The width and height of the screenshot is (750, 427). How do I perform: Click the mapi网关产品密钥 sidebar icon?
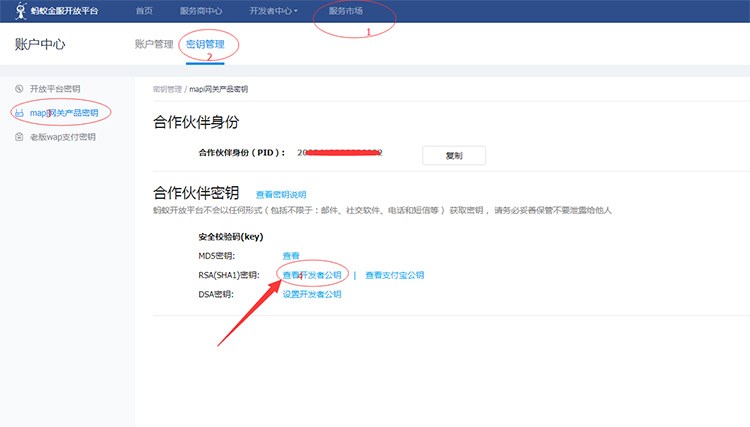(x=19, y=113)
